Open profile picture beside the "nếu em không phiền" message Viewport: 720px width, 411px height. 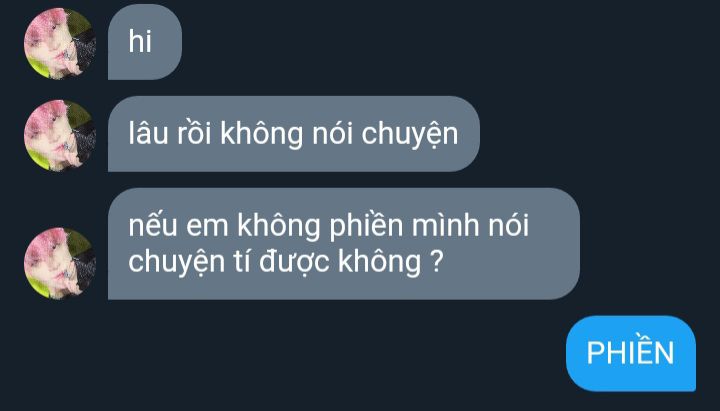(x=60, y=263)
